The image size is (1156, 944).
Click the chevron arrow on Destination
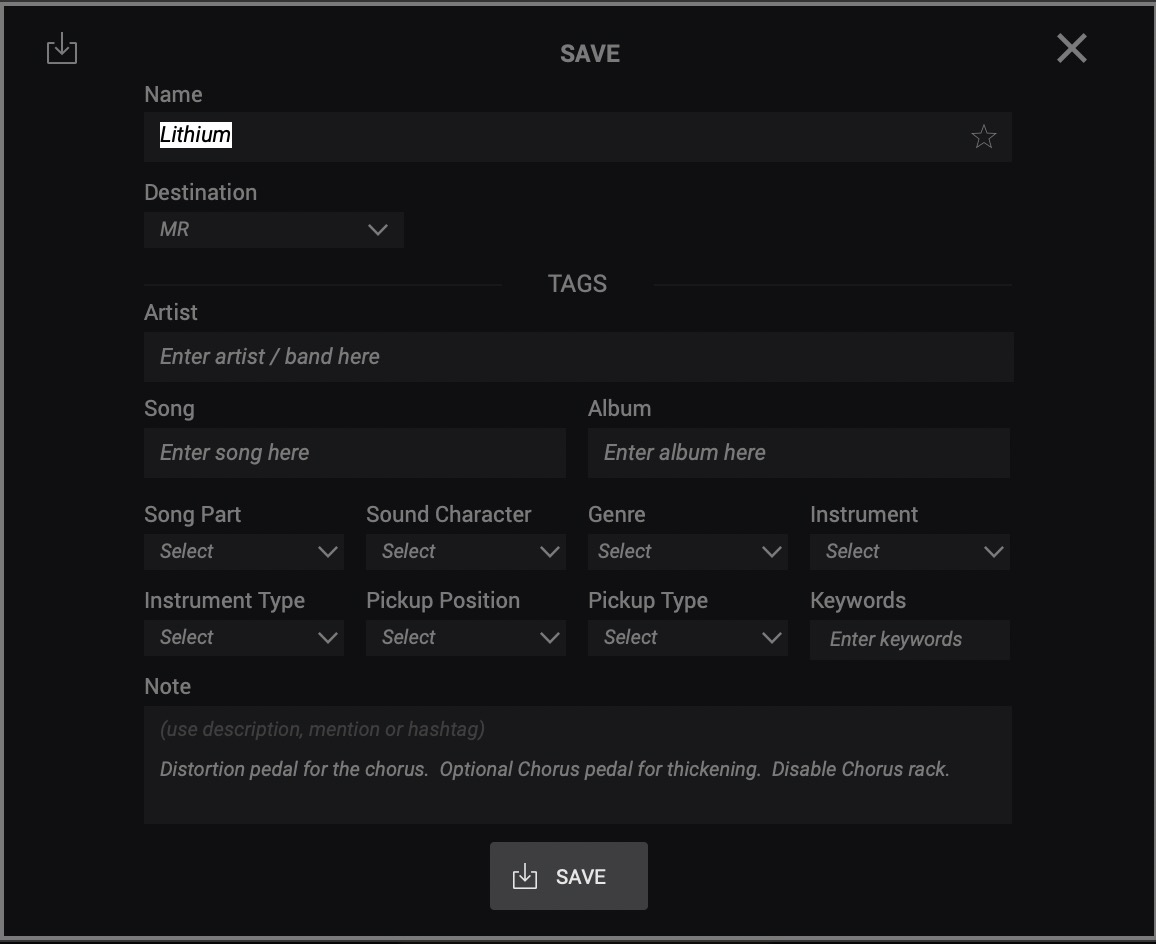click(377, 230)
